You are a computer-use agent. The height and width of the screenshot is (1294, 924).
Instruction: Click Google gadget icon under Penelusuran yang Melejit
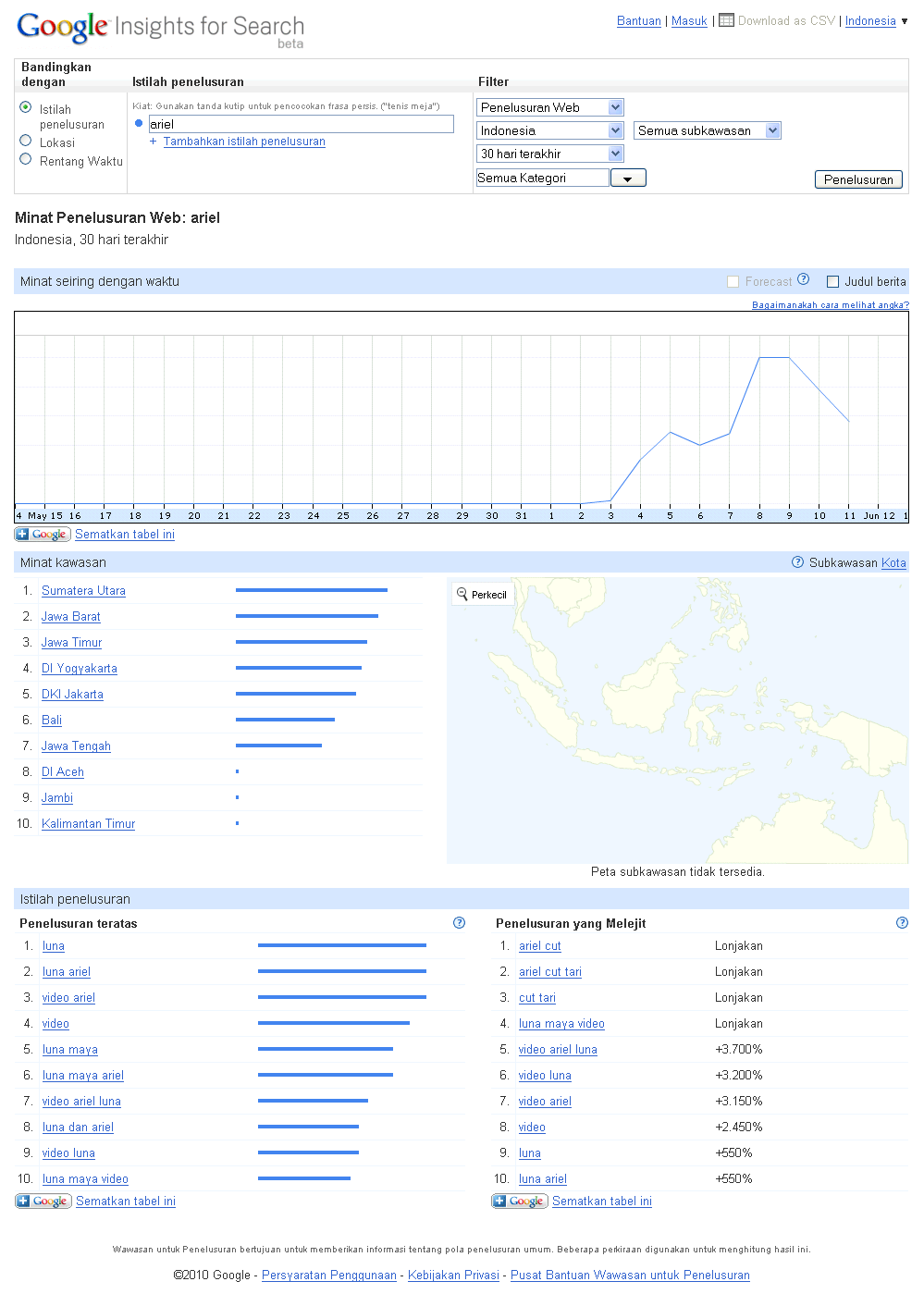click(x=520, y=1202)
